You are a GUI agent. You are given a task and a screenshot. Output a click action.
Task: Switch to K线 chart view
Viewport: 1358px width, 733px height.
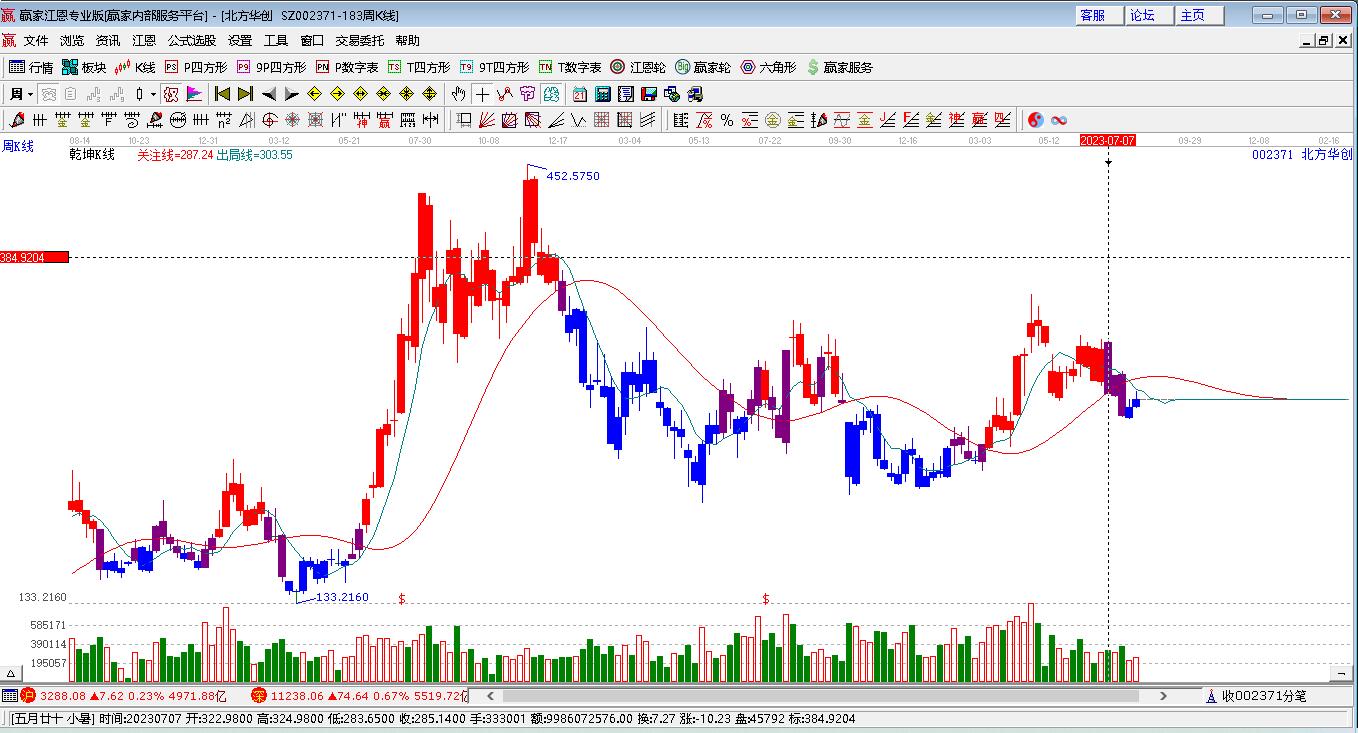point(135,67)
